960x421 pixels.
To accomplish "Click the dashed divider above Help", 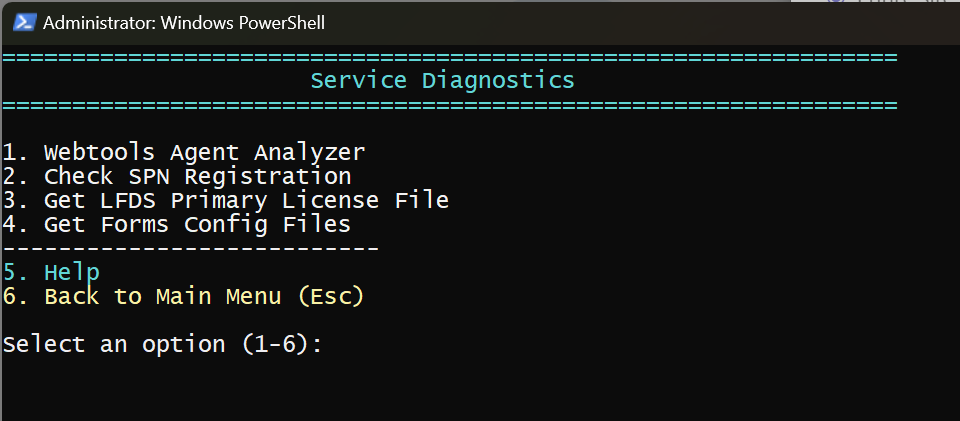I will point(190,248).
